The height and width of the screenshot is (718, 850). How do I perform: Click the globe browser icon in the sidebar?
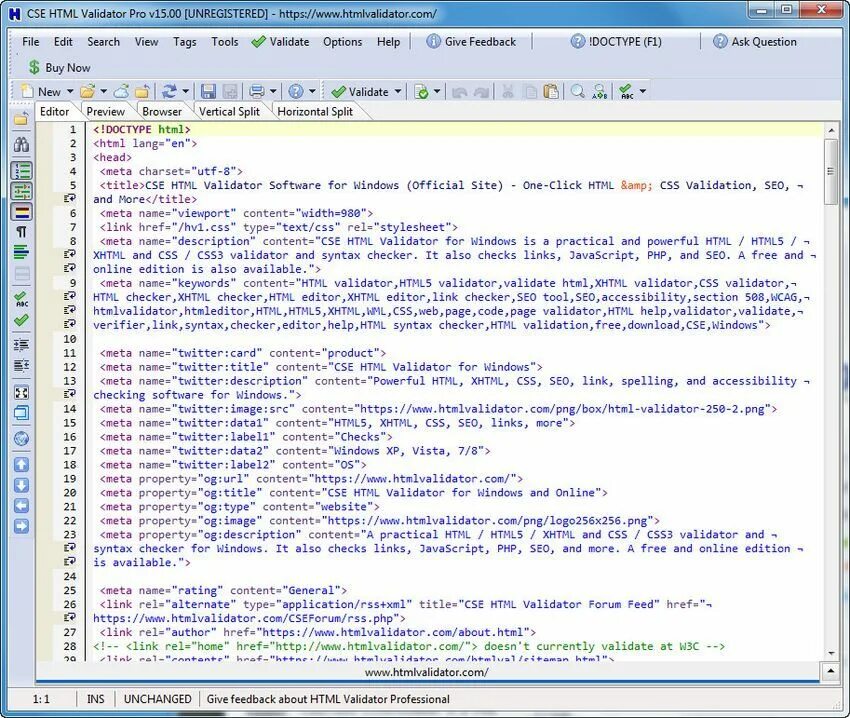click(22, 438)
